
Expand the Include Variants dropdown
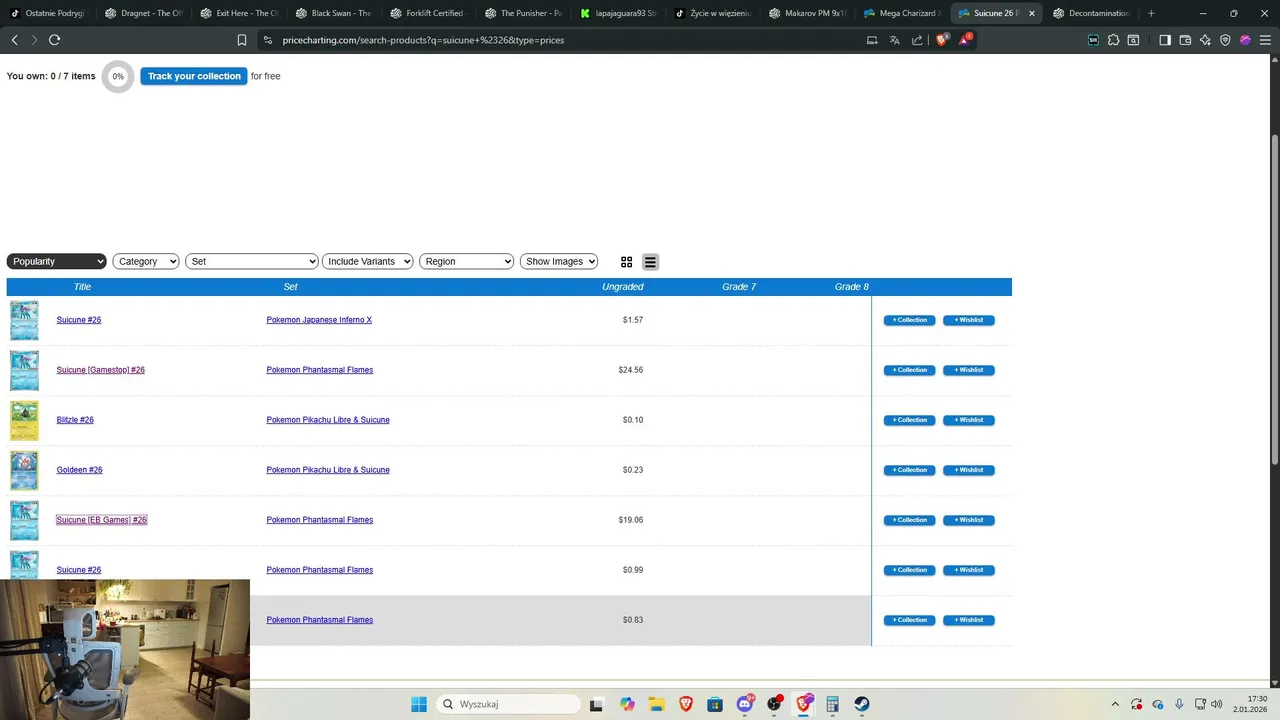pos(367,261)
